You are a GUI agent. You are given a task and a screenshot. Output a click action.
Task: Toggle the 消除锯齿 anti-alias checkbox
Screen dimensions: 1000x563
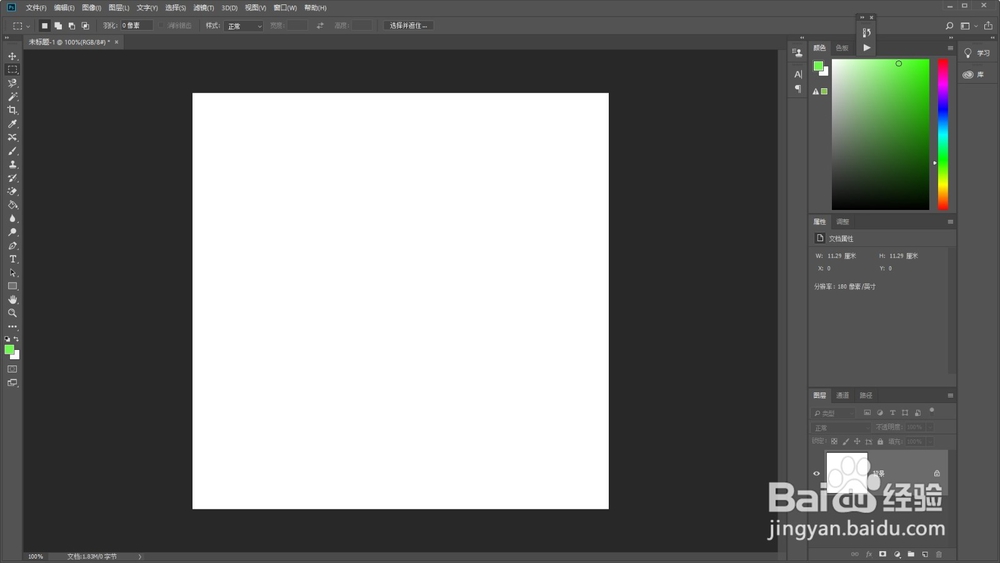162,26
